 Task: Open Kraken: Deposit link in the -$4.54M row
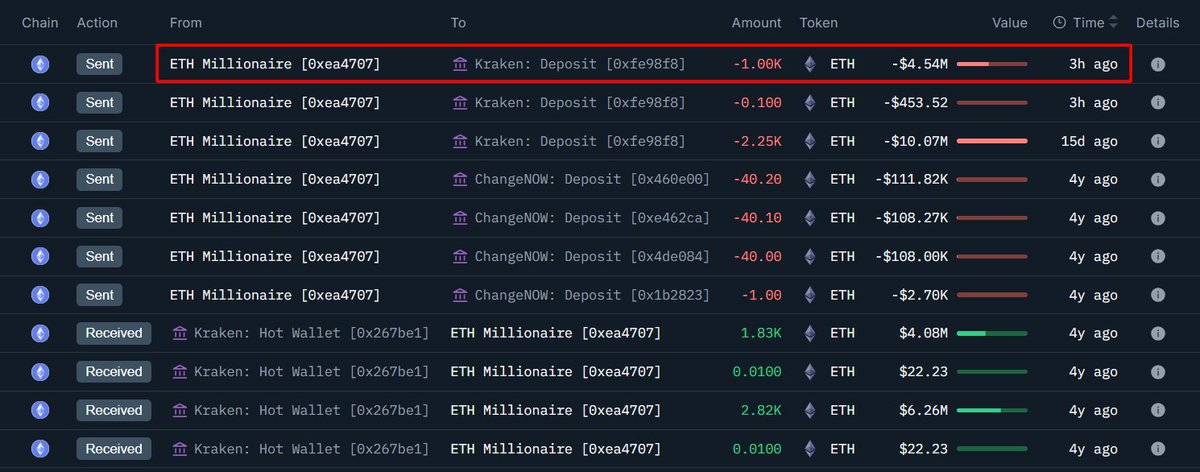tap(580, 64)
